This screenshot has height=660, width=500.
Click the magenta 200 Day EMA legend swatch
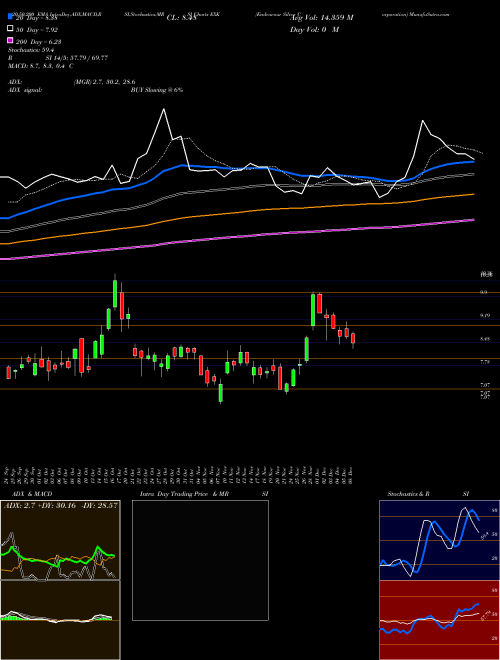[x=10, y=40]
